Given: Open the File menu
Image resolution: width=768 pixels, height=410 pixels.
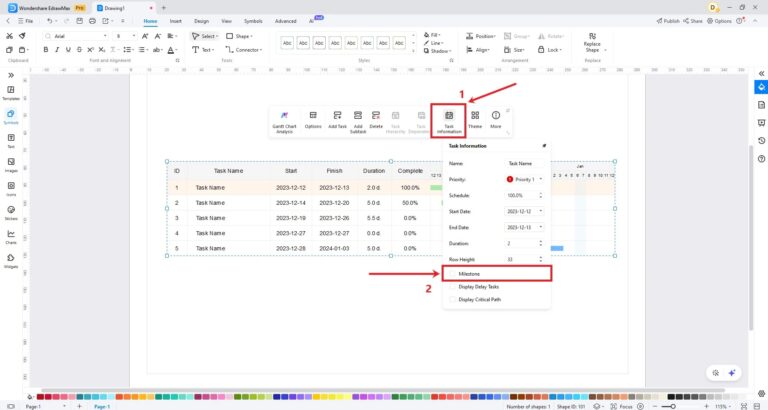Looking at the screenshot, I should (25, 21).
